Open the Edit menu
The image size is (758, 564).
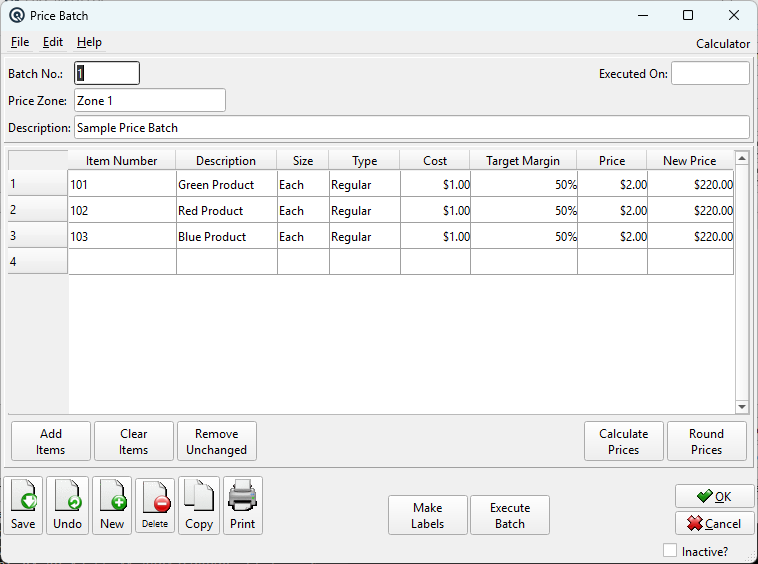click(53, 42)
